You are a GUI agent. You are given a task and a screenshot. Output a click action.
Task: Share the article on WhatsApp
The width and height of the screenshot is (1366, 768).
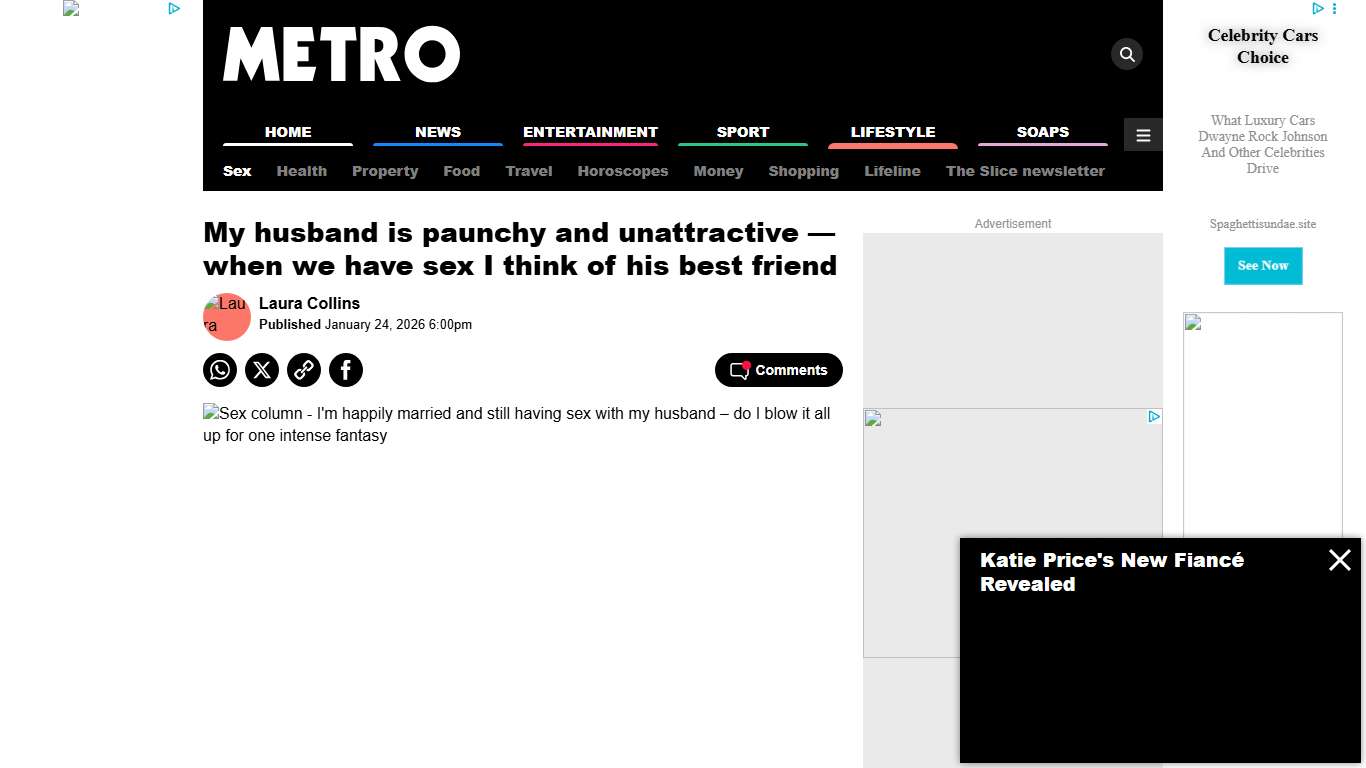click(220, 370)
